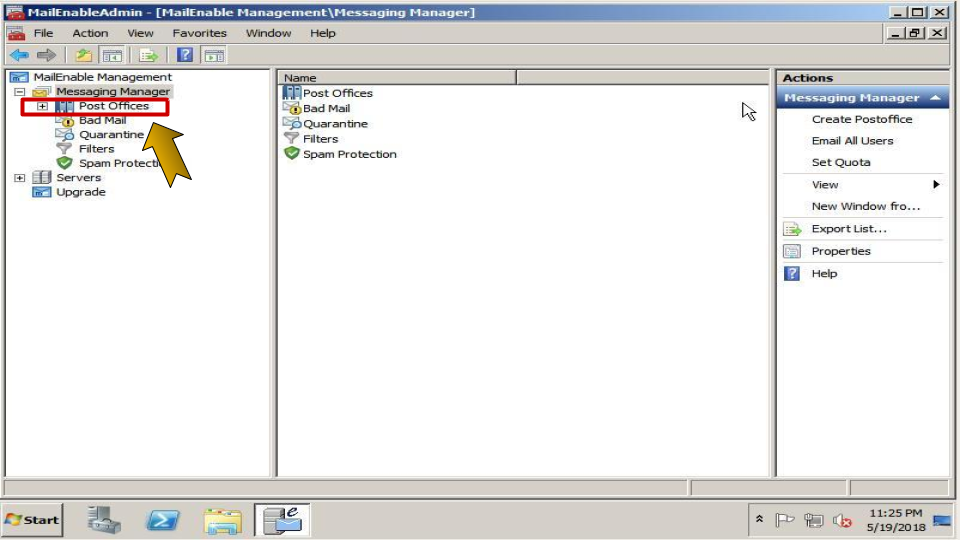This screenshot has width=960, height=540.
Task: Select Quarantine text in the list pane
Action: click(335, 124)
